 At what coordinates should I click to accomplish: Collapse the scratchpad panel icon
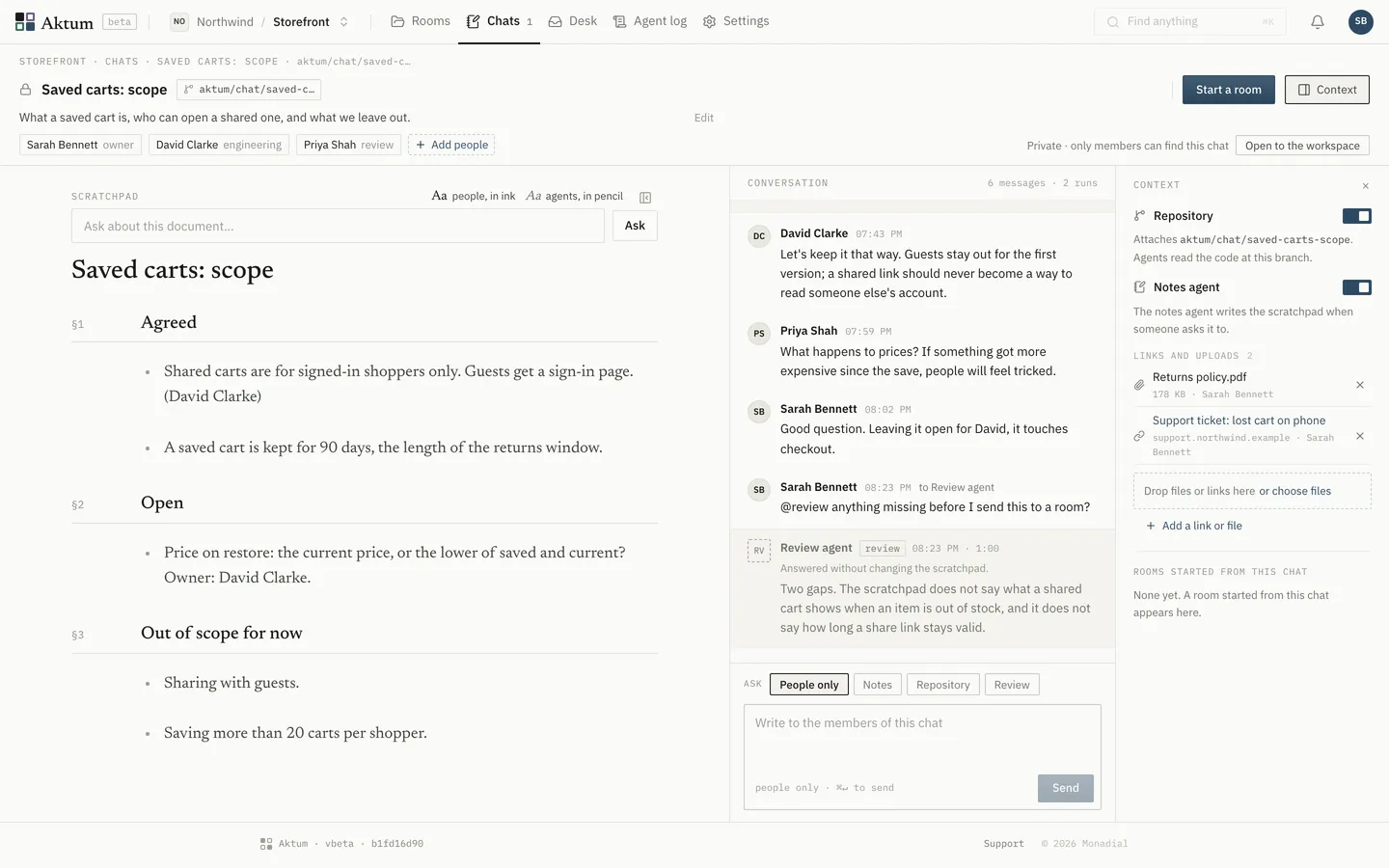[x=645, y=198]
